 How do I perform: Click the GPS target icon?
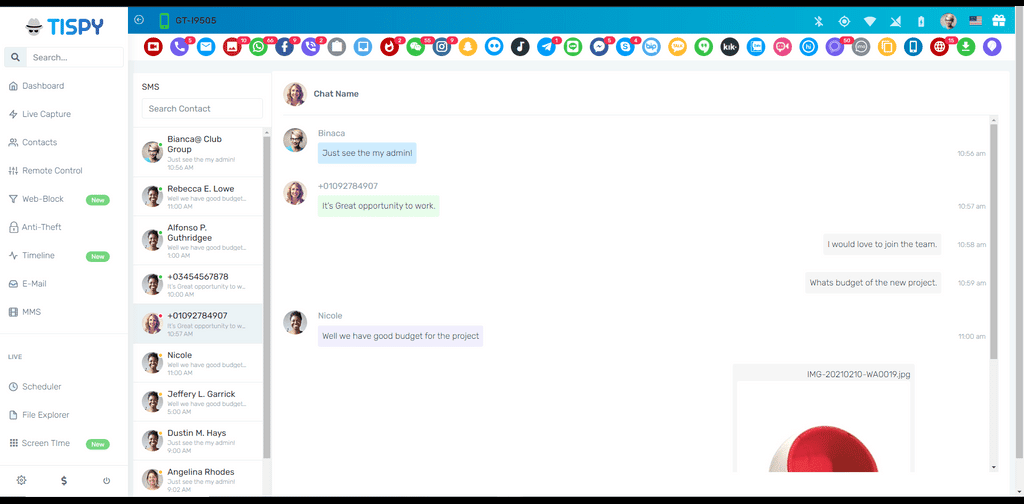pyautogui.click(x=844, y=21)
